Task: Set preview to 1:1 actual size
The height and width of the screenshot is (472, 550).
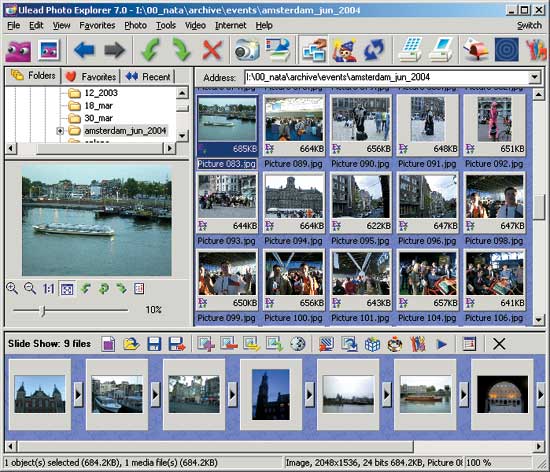Action: [x=48, y=289]
